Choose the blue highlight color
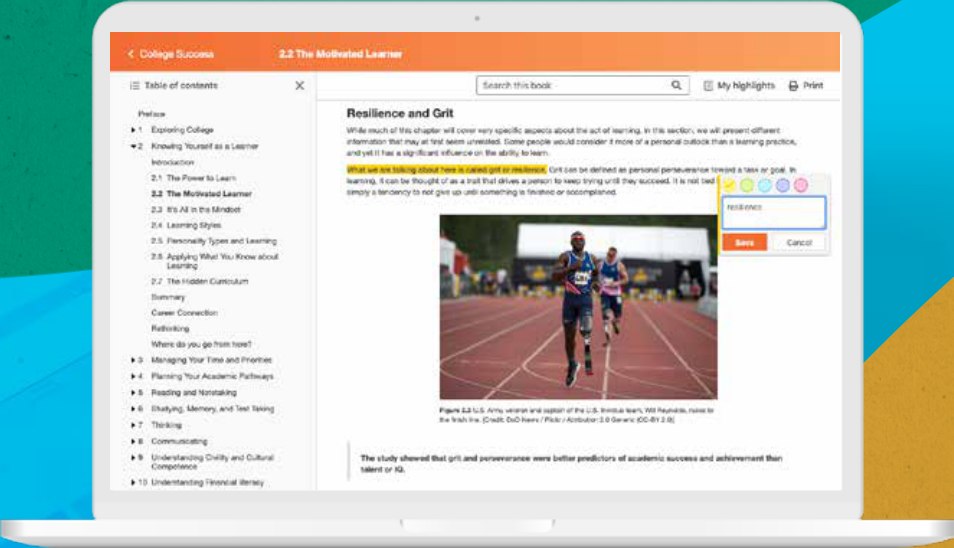Screen dimensions: 954x548 [x=765, y=185]
